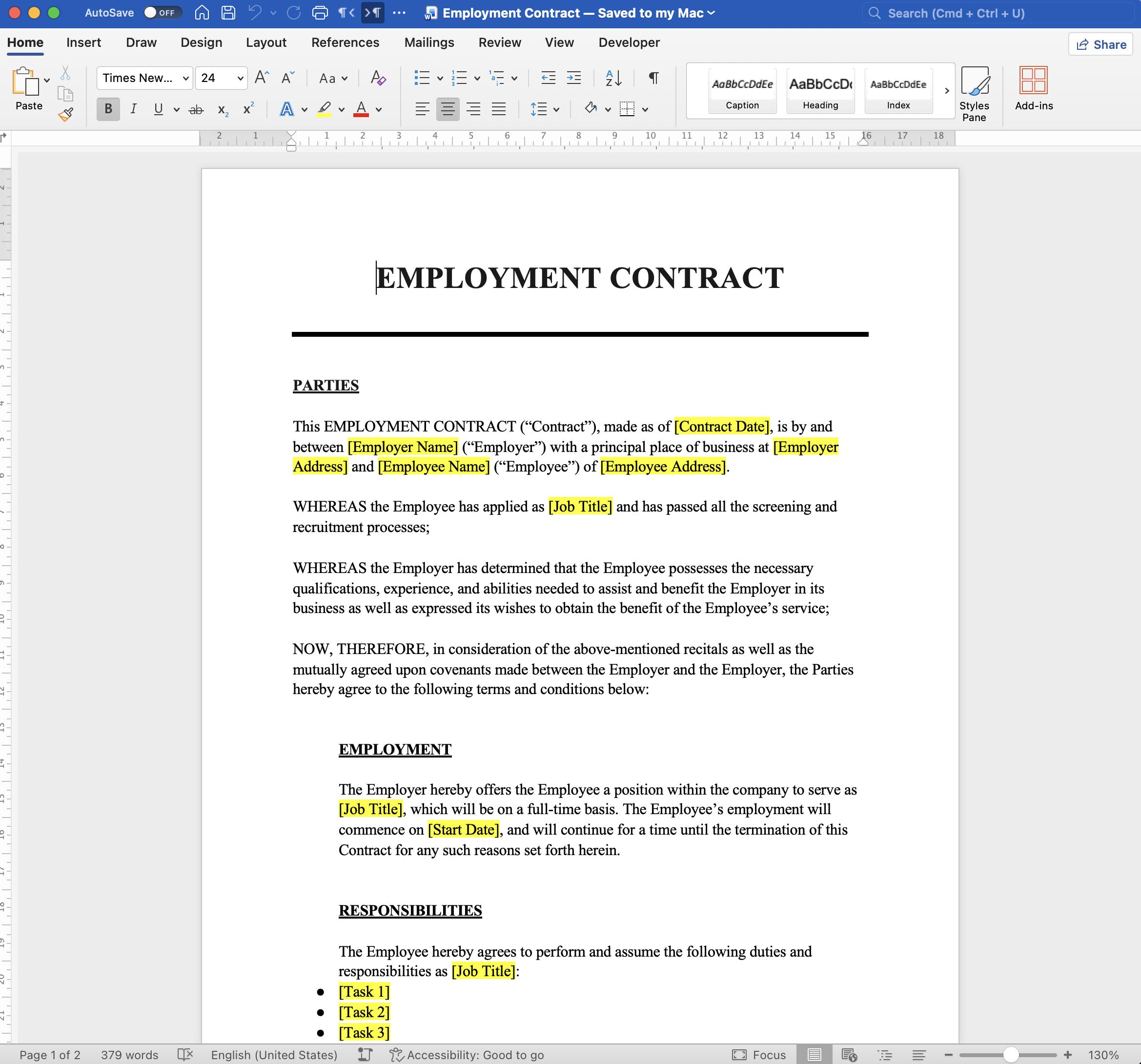
Task: Toggle paragraph mark visibility
Action: pyautogui.click(x=652, y=78)
